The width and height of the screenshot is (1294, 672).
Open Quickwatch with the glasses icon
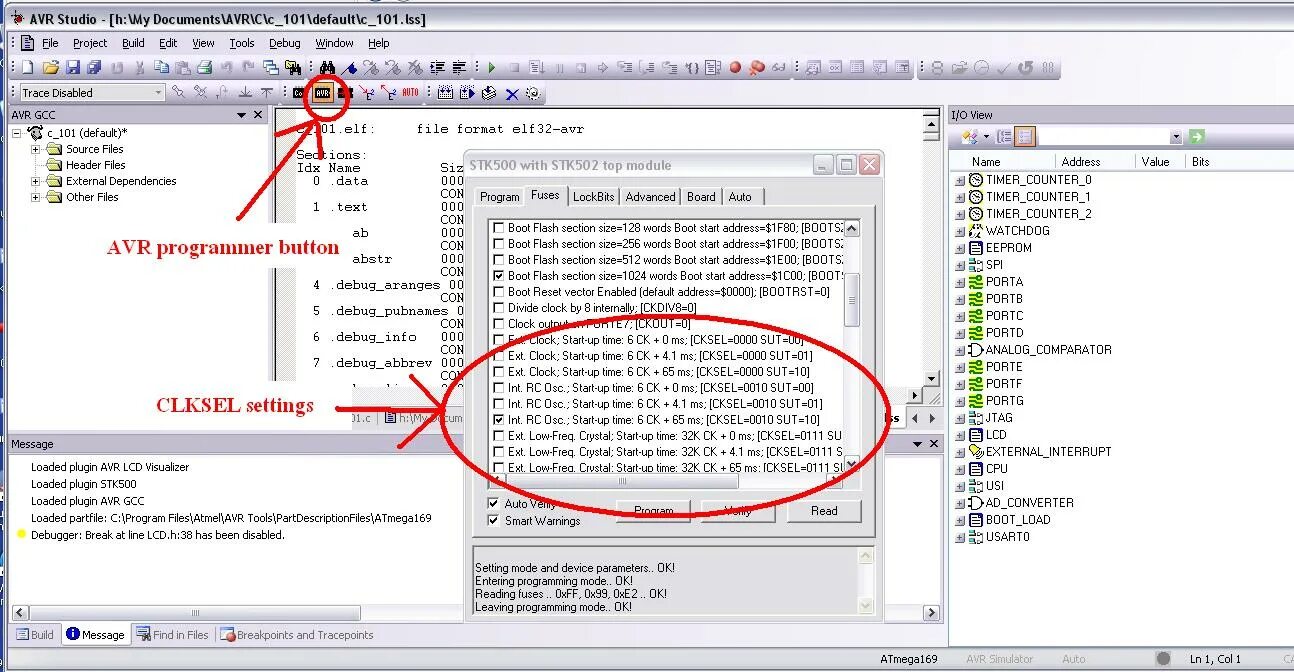coord(779,68)
